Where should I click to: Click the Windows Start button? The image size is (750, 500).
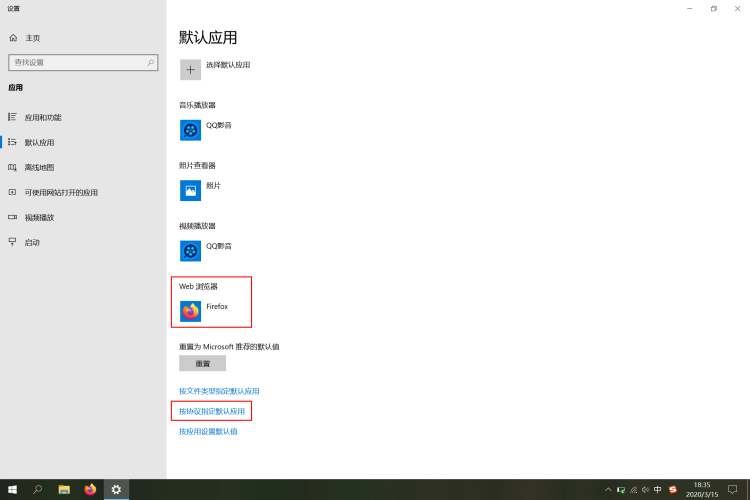(x=12, y=489)
